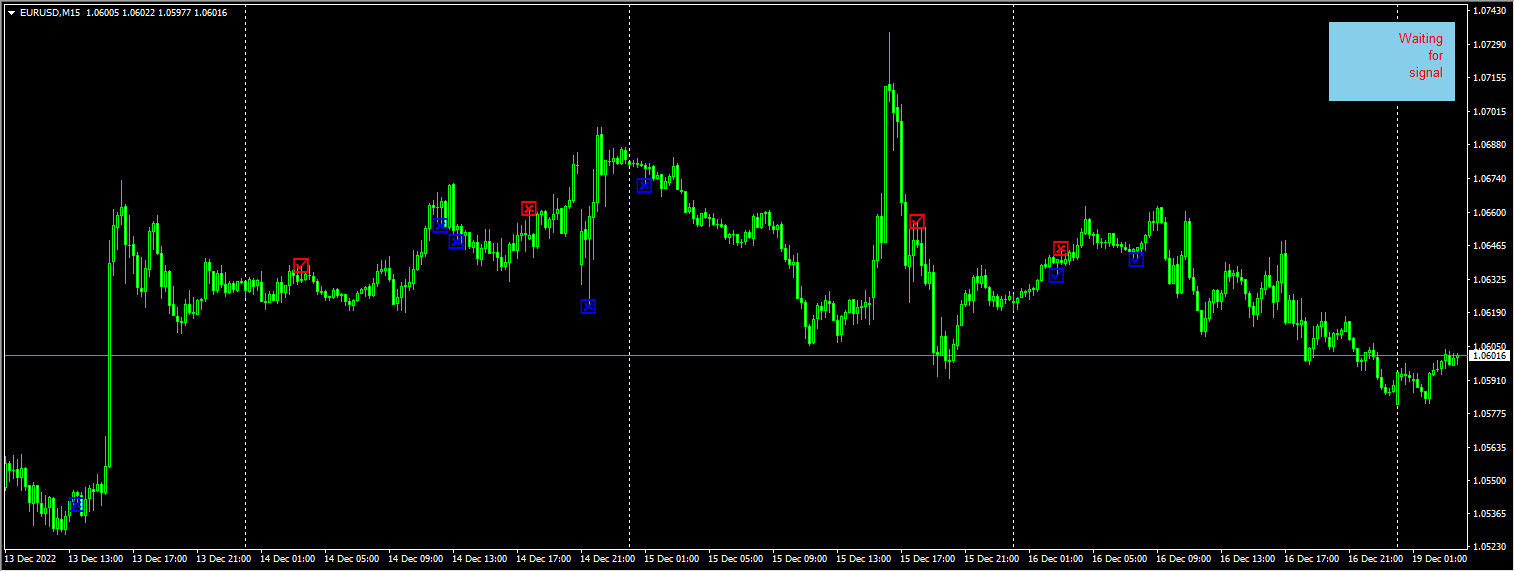Click the '13 Dec 21:00' time axis label
1515x572 pixels.
point(223,559)
